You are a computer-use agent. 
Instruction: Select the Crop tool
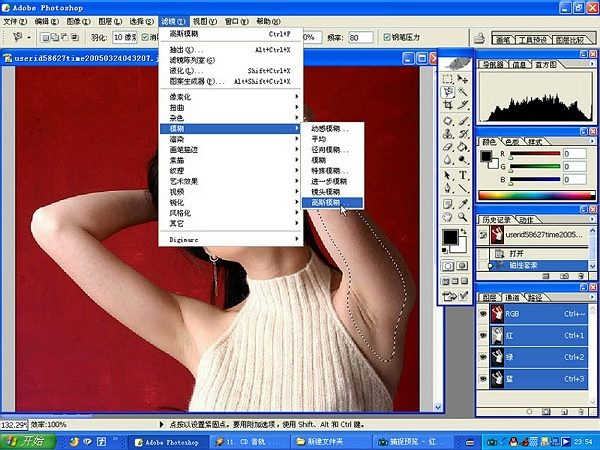coord(448,104)
